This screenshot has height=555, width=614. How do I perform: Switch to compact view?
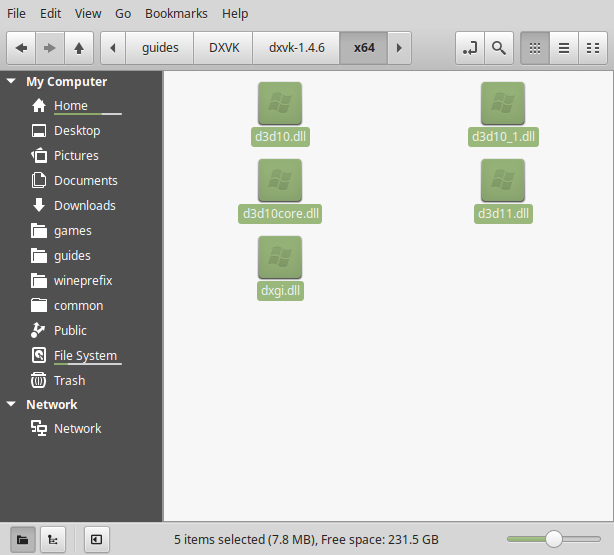click(x=593, y=48)
